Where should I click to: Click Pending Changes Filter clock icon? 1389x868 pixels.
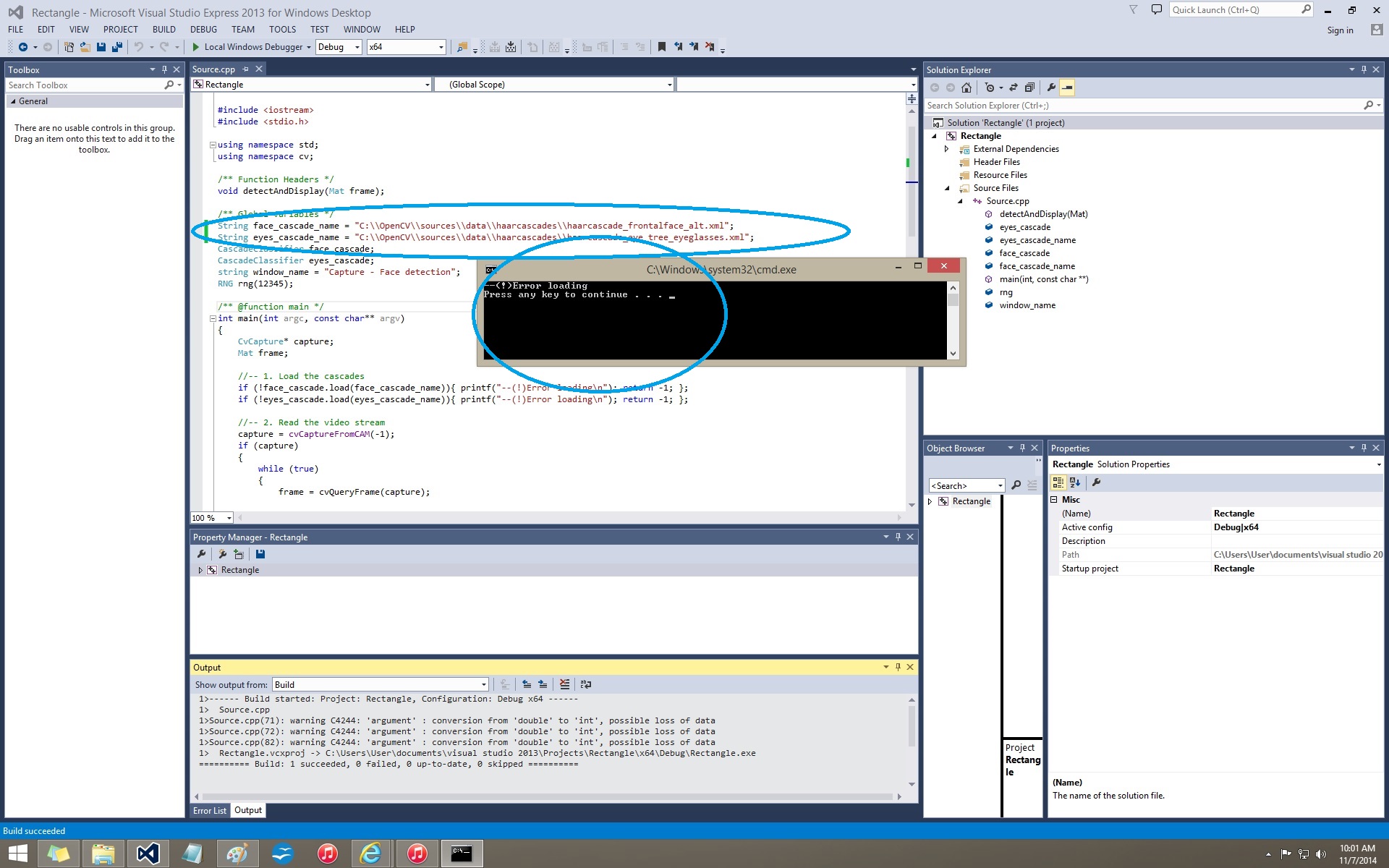pos(990,88)
